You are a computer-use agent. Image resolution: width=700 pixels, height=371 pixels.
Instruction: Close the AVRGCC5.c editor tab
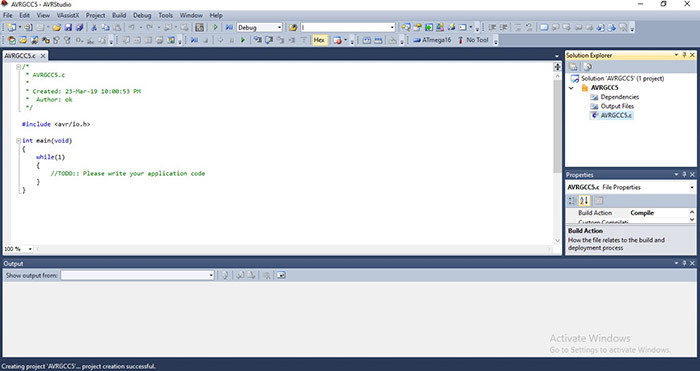(x=43, y=56)
